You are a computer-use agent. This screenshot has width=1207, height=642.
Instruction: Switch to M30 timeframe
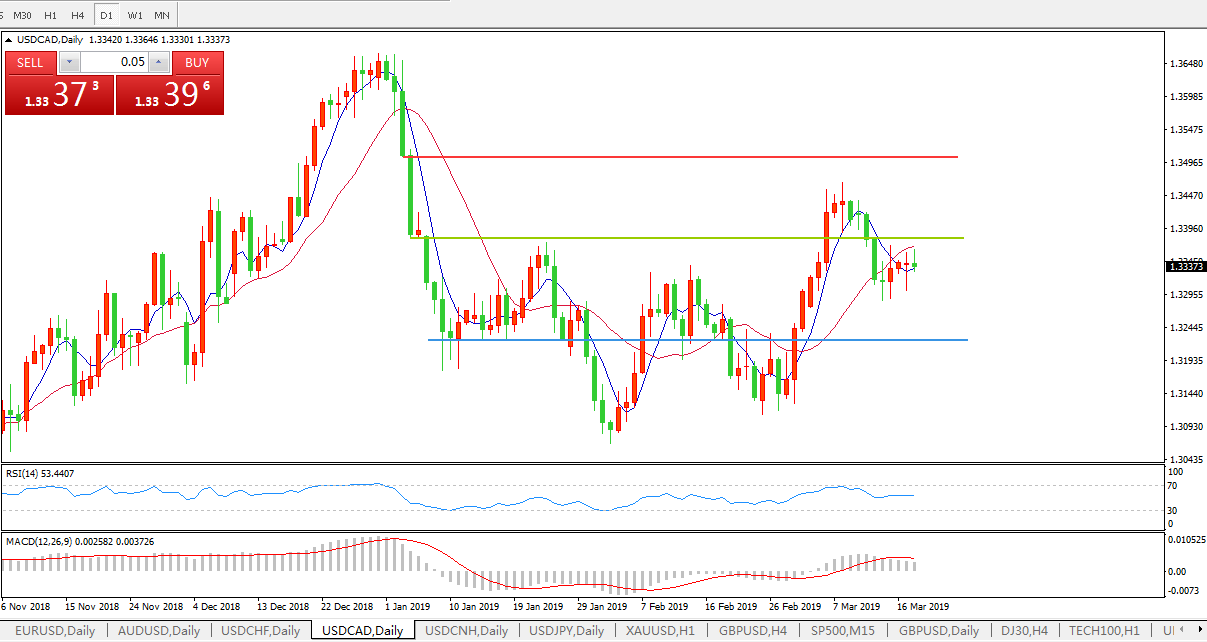(24, 16)
